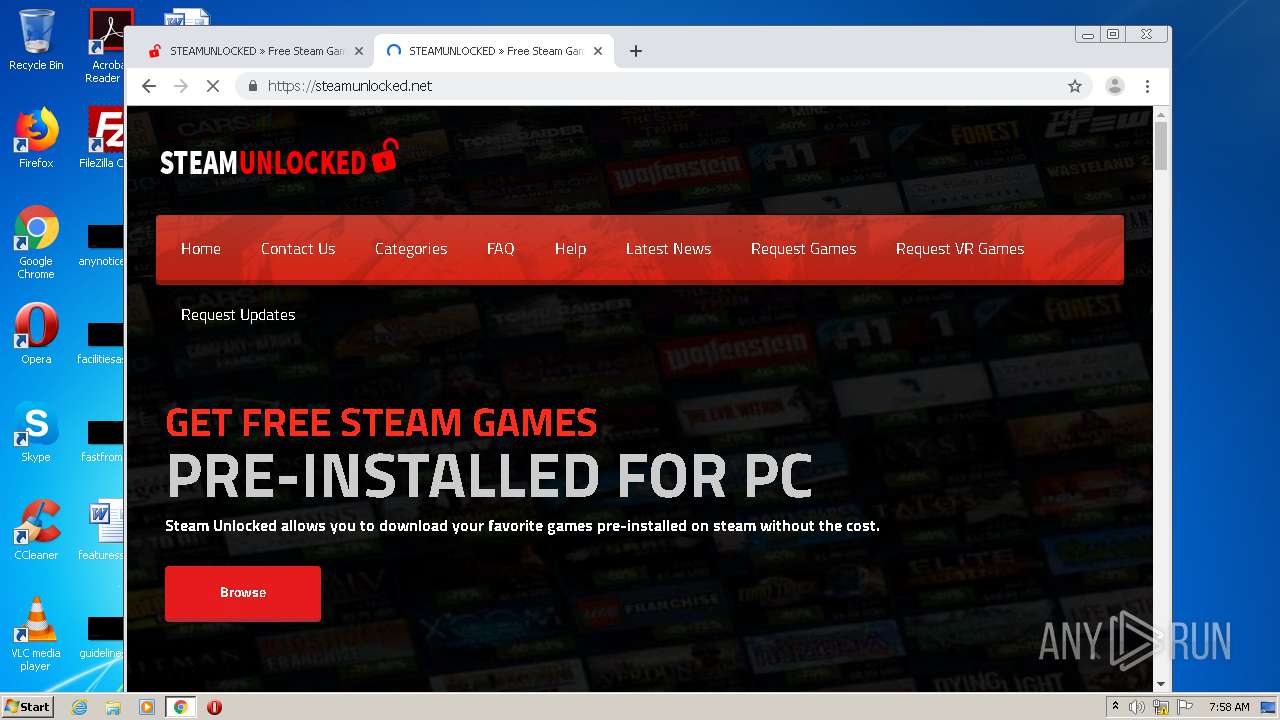Open volume speaker tray icon
The height and width of the screenshot is (720, 1280).
pyautogui.click(x=1137, y=707)
